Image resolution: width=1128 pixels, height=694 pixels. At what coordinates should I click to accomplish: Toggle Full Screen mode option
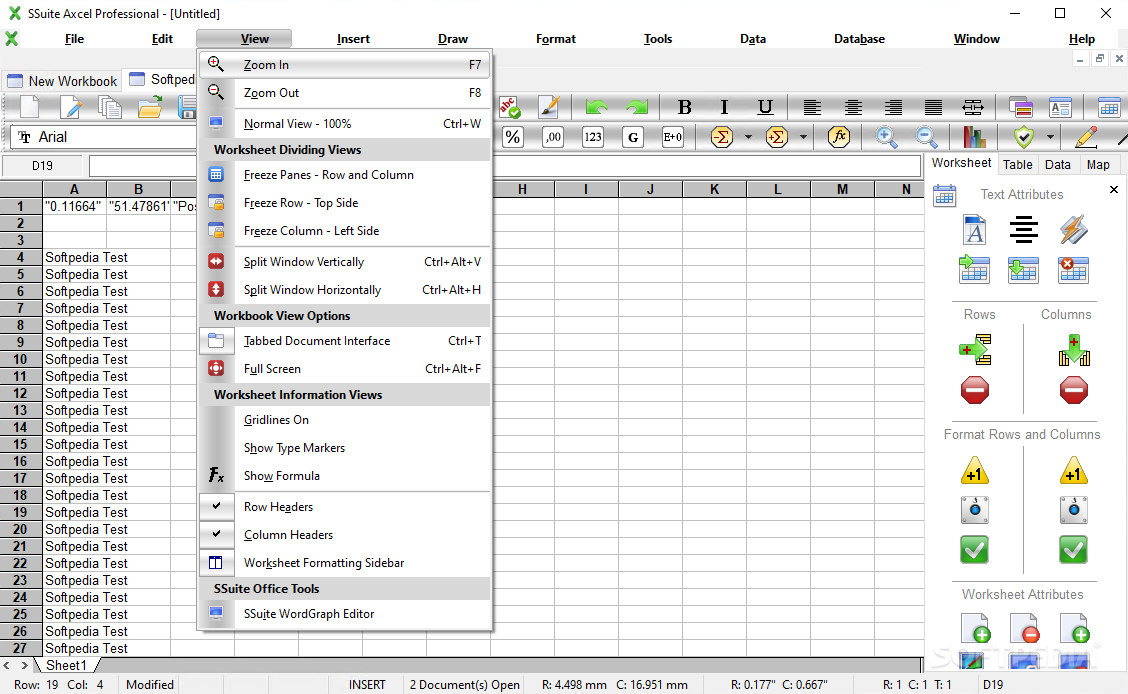tap(345, 369)
